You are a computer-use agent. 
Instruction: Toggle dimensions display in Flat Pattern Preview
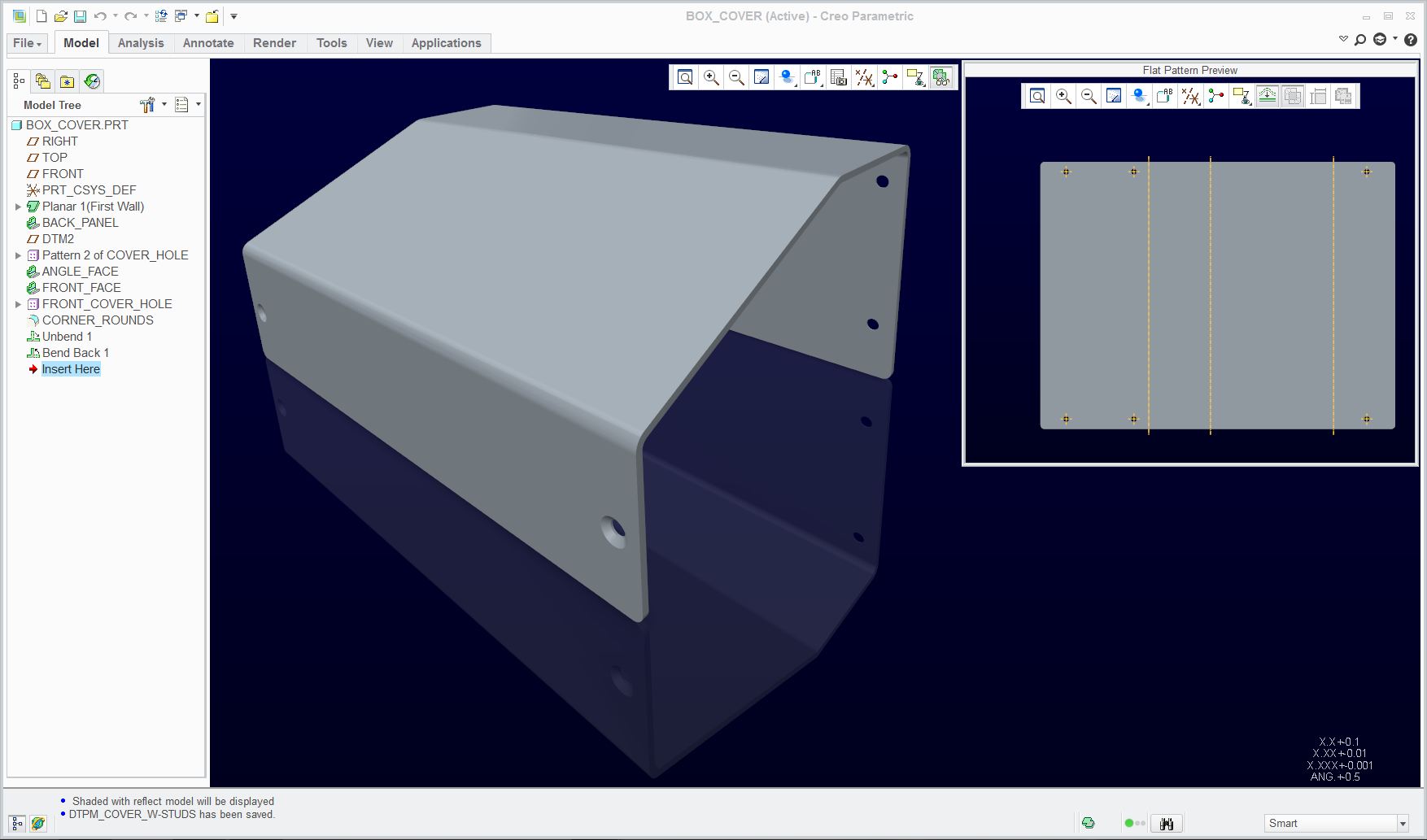tap(1318, 96)
